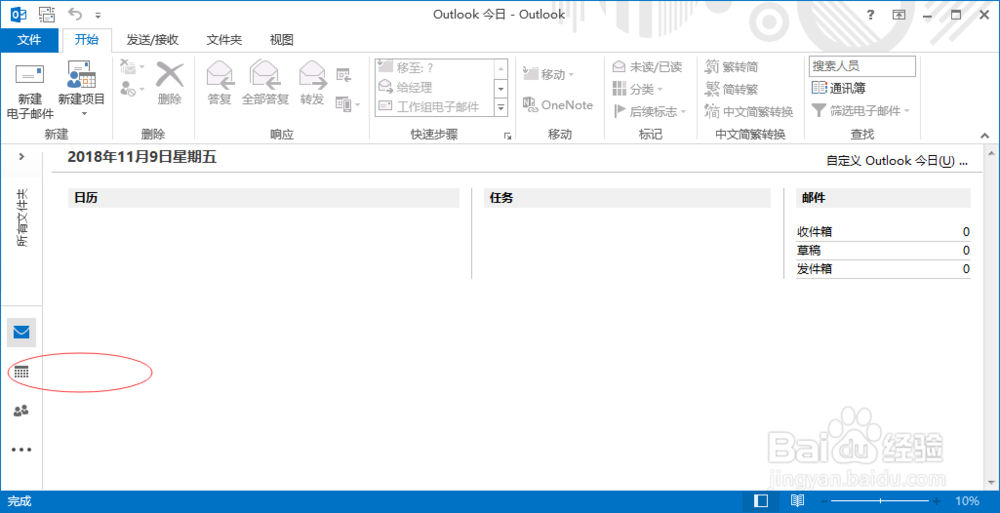Click the 搜索人员 search field
Screen dimensions: 1000x513
pos(862,66)
